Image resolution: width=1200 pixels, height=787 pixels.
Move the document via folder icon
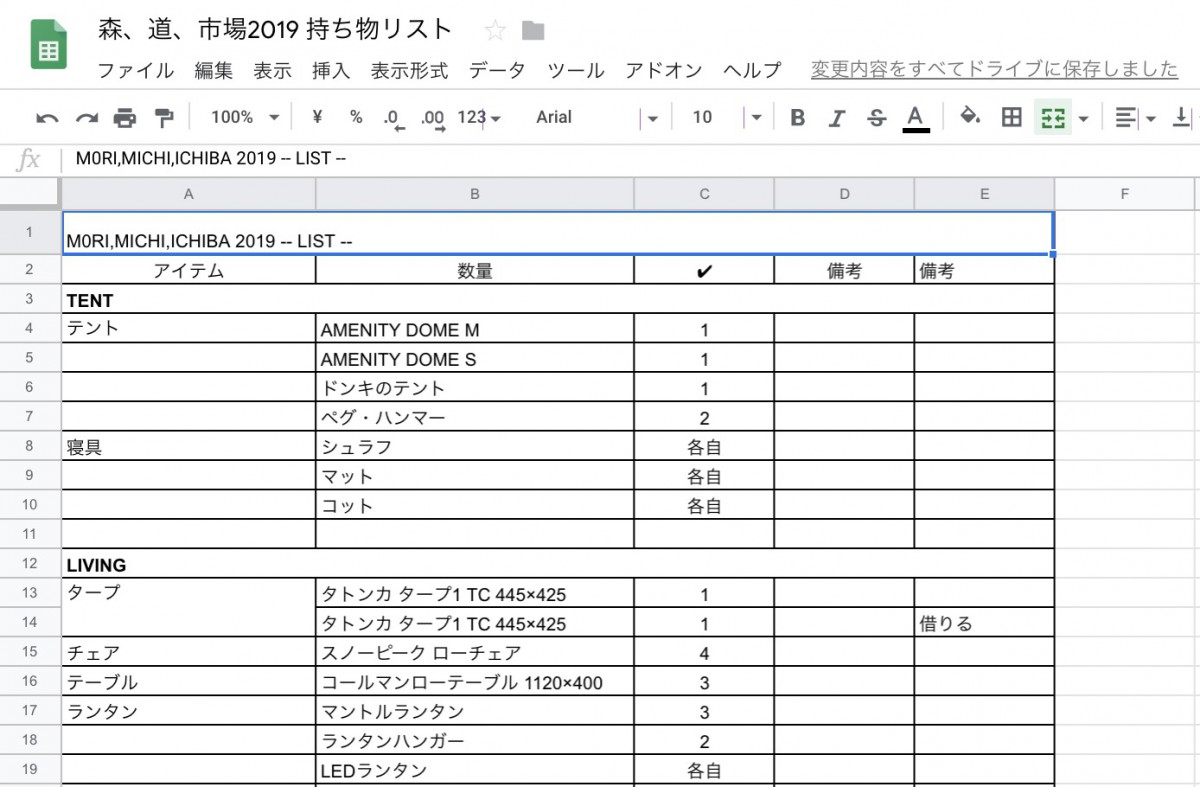[x=533, y=31]
